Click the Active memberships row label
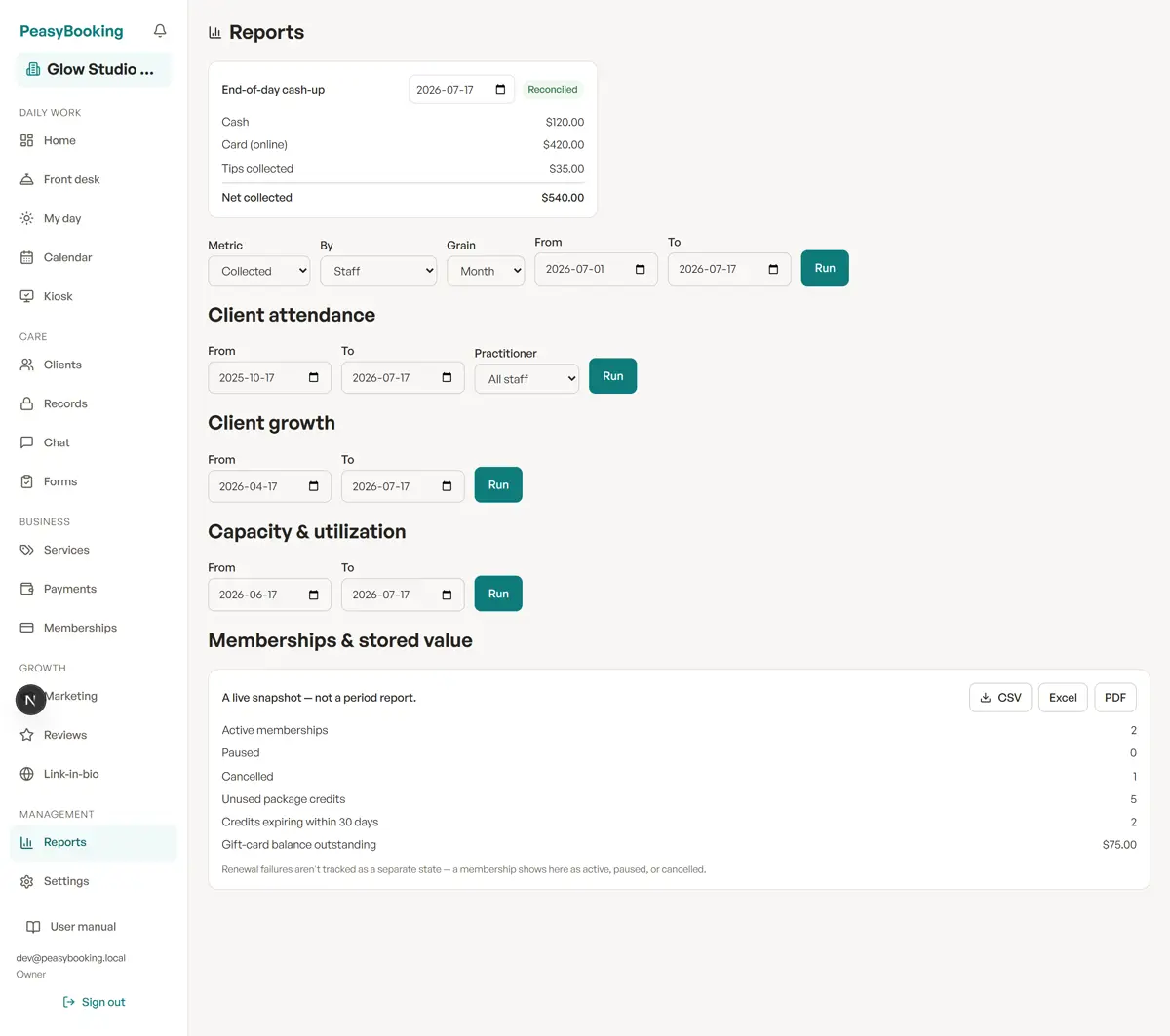 (275, 730)
